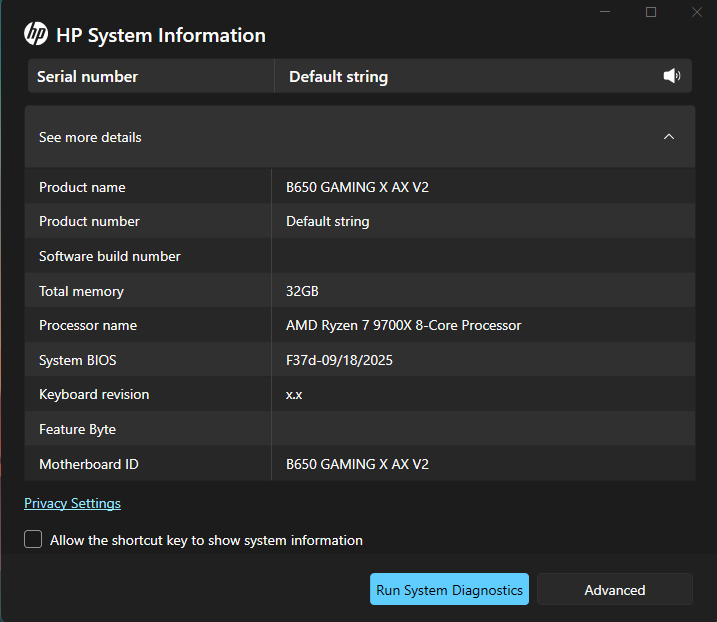Select the BIOS value 'F37d-09/18/2025'
The width and height of the screenshot is (717, 622).
click(x=339, y=360)
